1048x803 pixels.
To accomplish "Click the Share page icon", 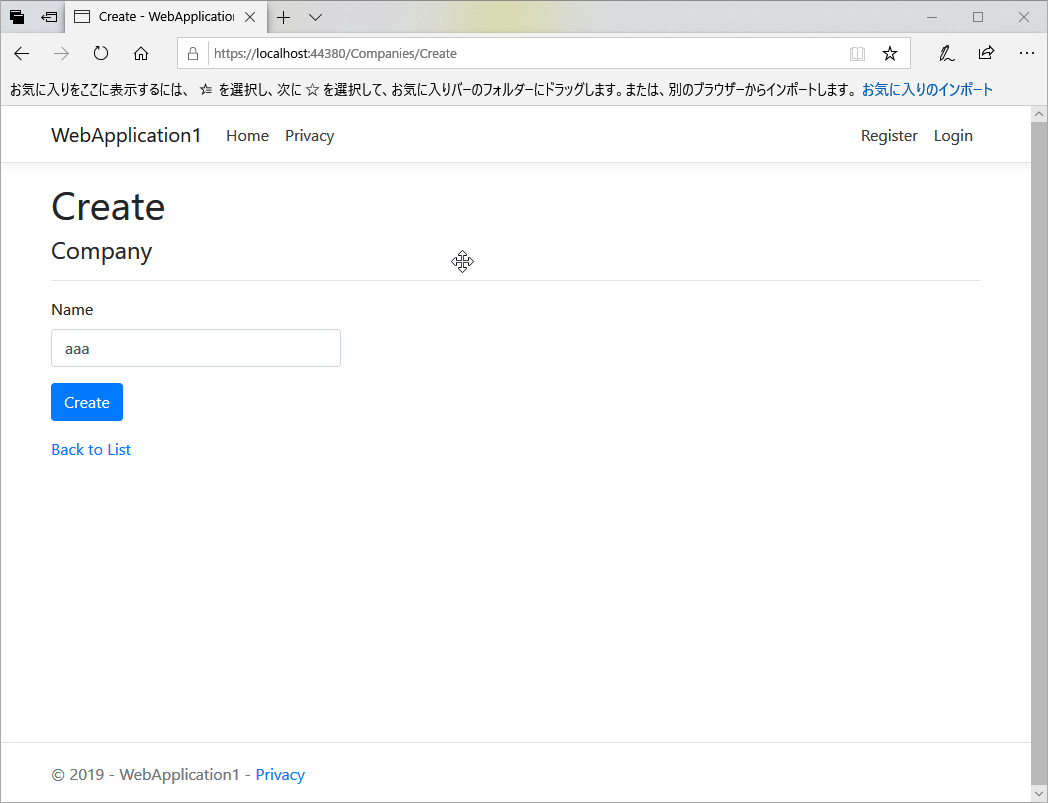I will pyautogui.click(x=987, y=53).
